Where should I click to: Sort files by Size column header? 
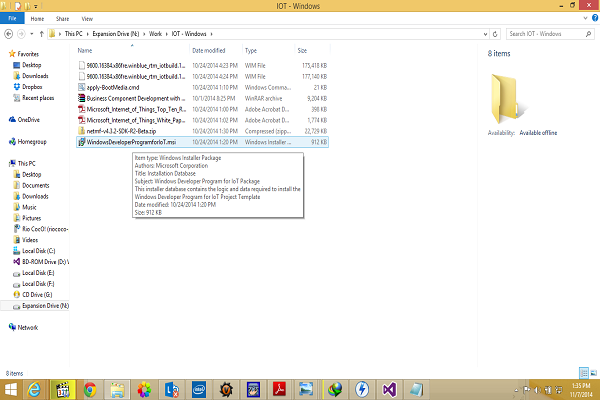point(312,51)
